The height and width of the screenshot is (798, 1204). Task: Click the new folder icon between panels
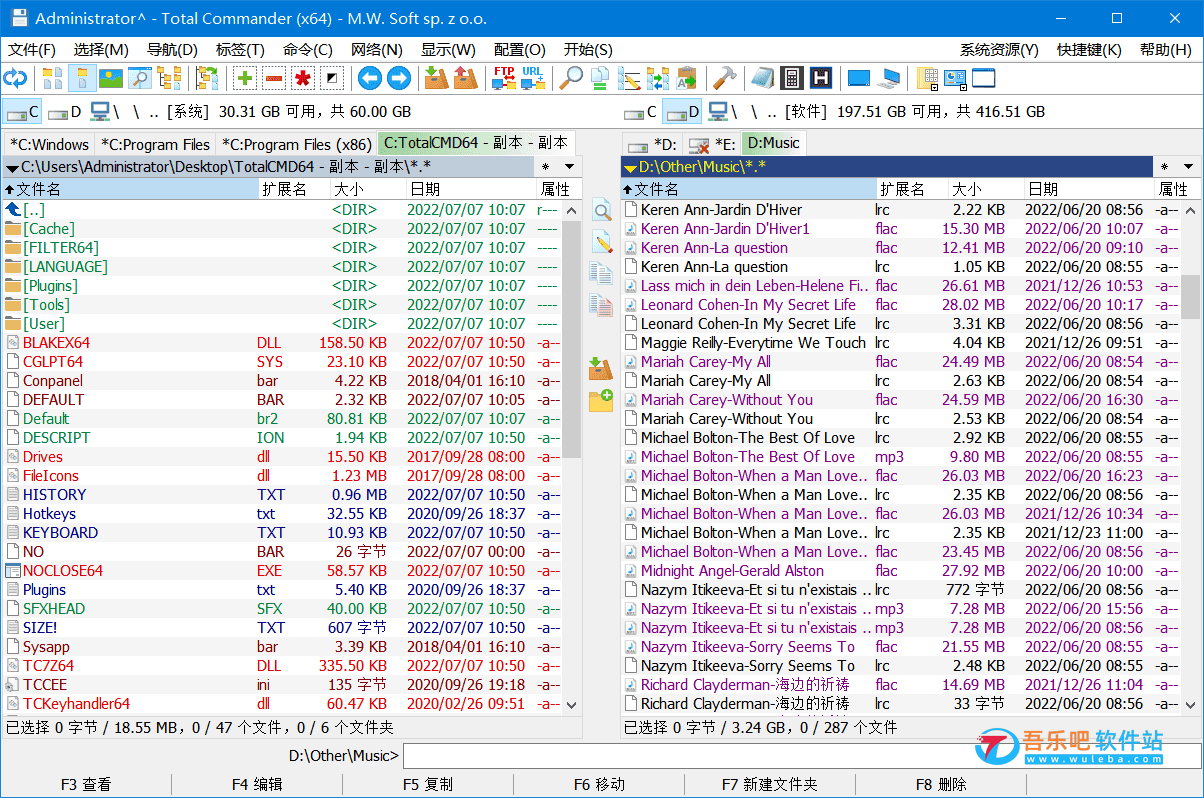click(x=601, y=401)
